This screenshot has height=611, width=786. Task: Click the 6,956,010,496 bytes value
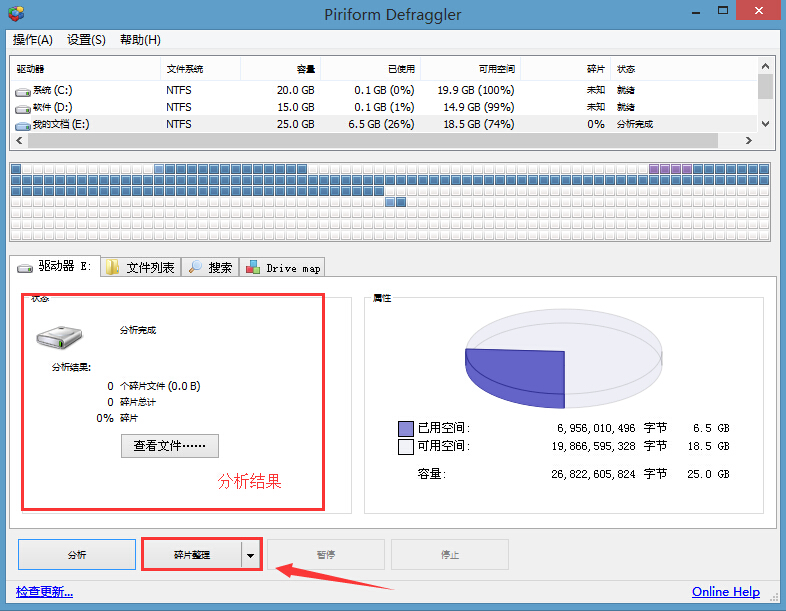click(596, 429)
